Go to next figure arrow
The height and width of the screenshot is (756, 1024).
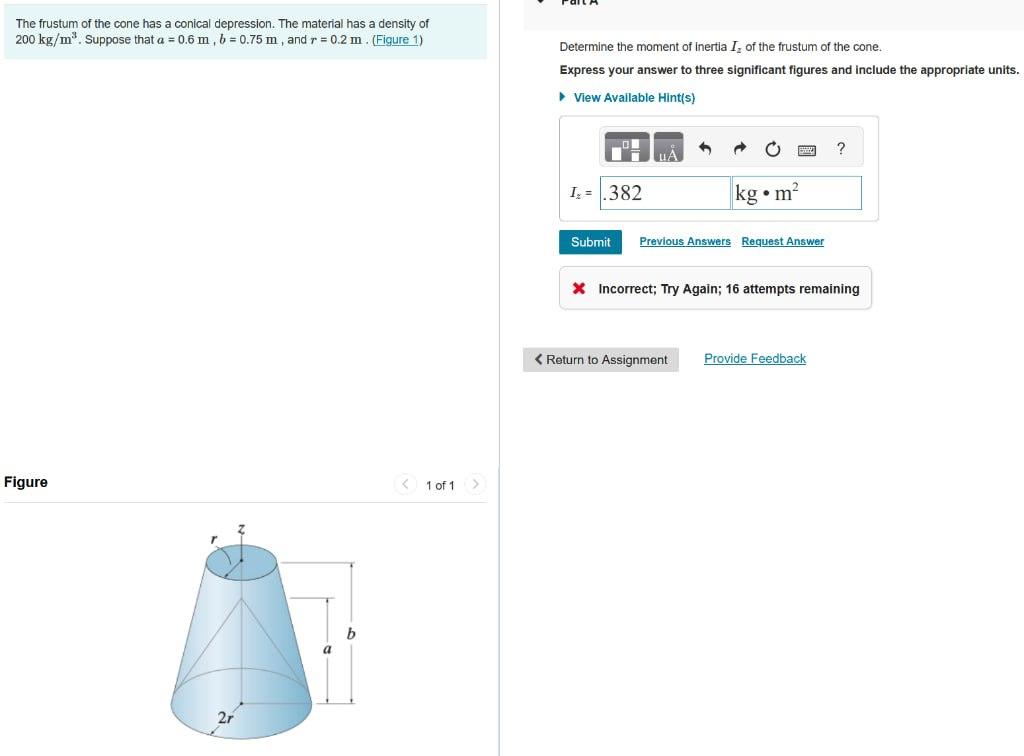pyautogui.click(x=475, y=484)
